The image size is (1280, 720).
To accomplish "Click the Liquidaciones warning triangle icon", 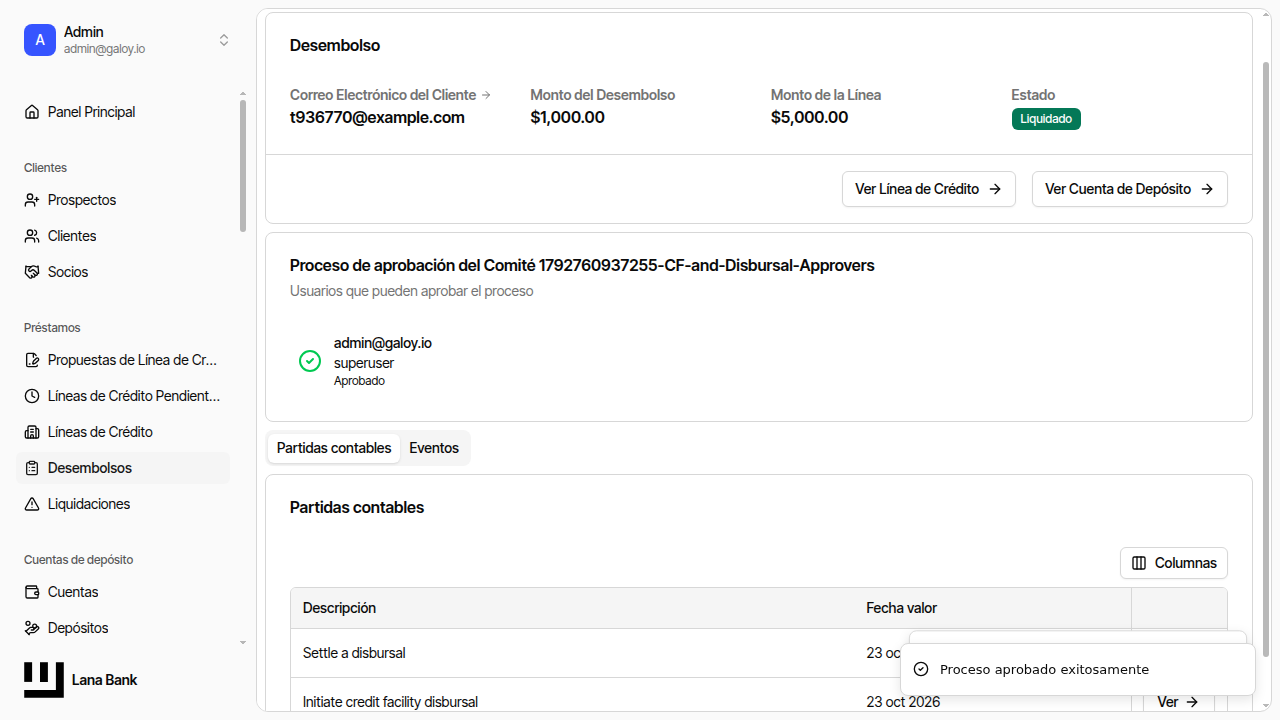I will pos(32,504).
